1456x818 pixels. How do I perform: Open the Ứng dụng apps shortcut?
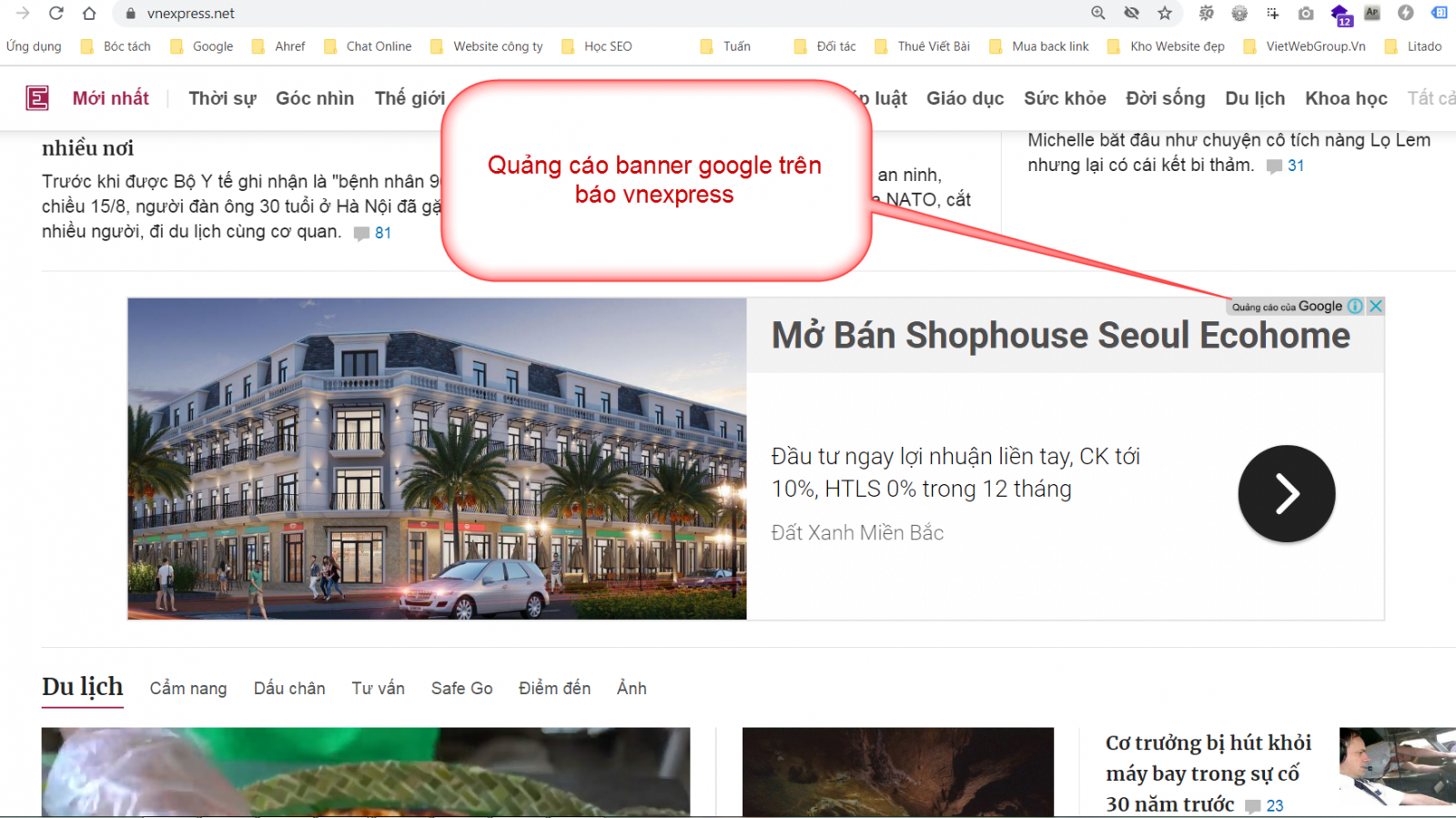[x=34, y=46]
